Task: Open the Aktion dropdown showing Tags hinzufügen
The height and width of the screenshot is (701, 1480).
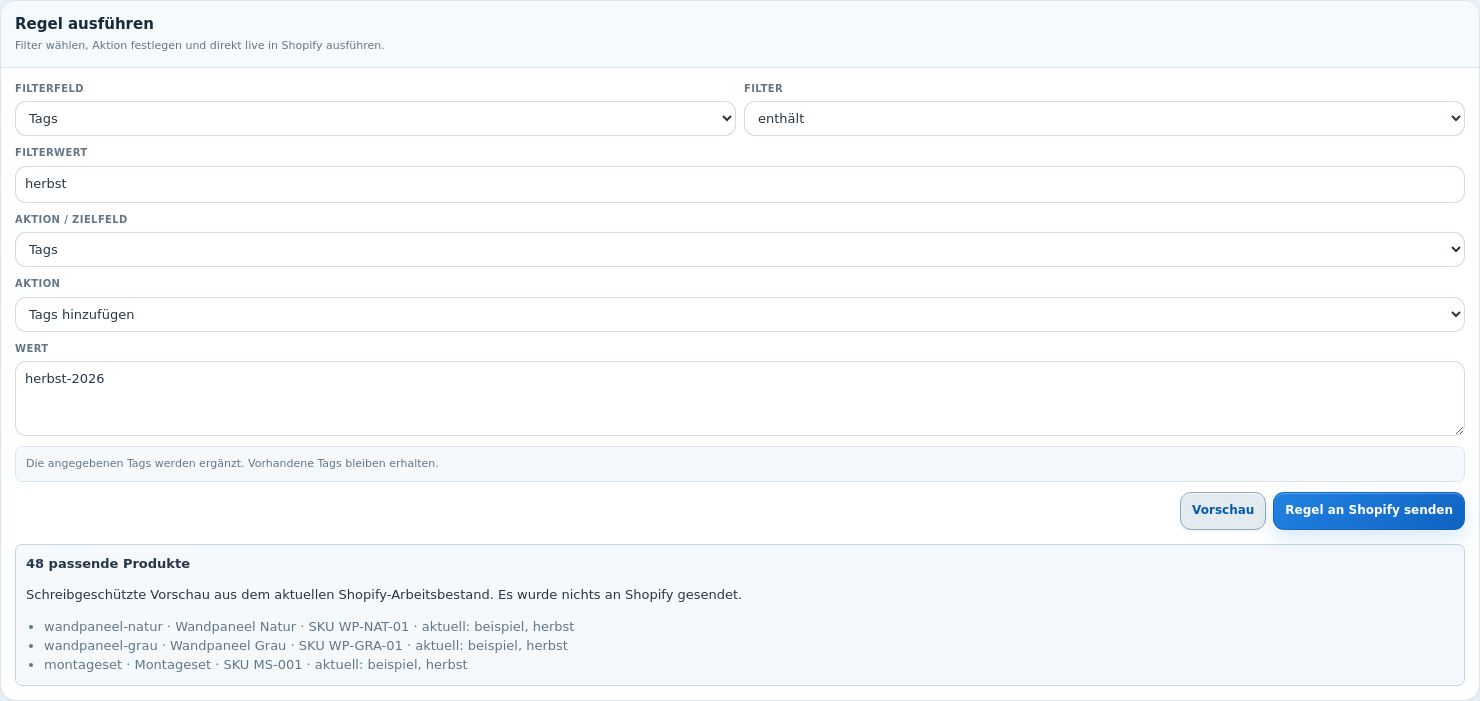Action: [x=740, y=314]
